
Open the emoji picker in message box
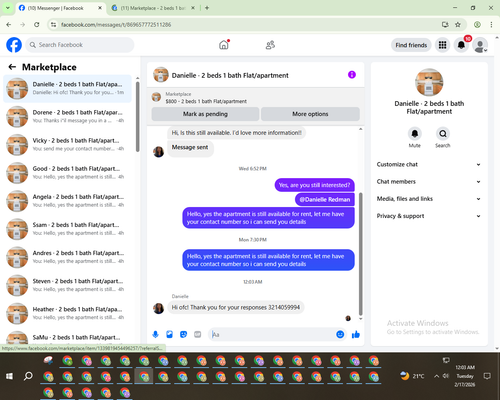click(x=340, y=334)
